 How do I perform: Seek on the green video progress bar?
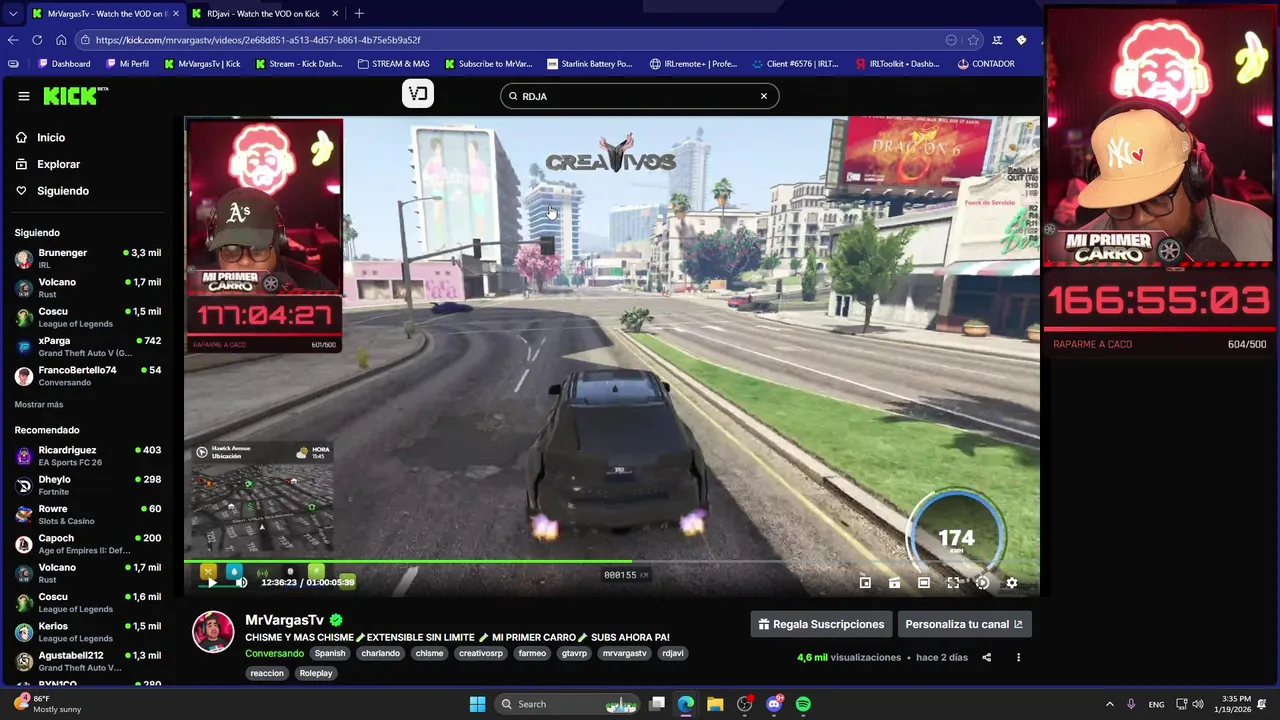click(x=611, y=561)
